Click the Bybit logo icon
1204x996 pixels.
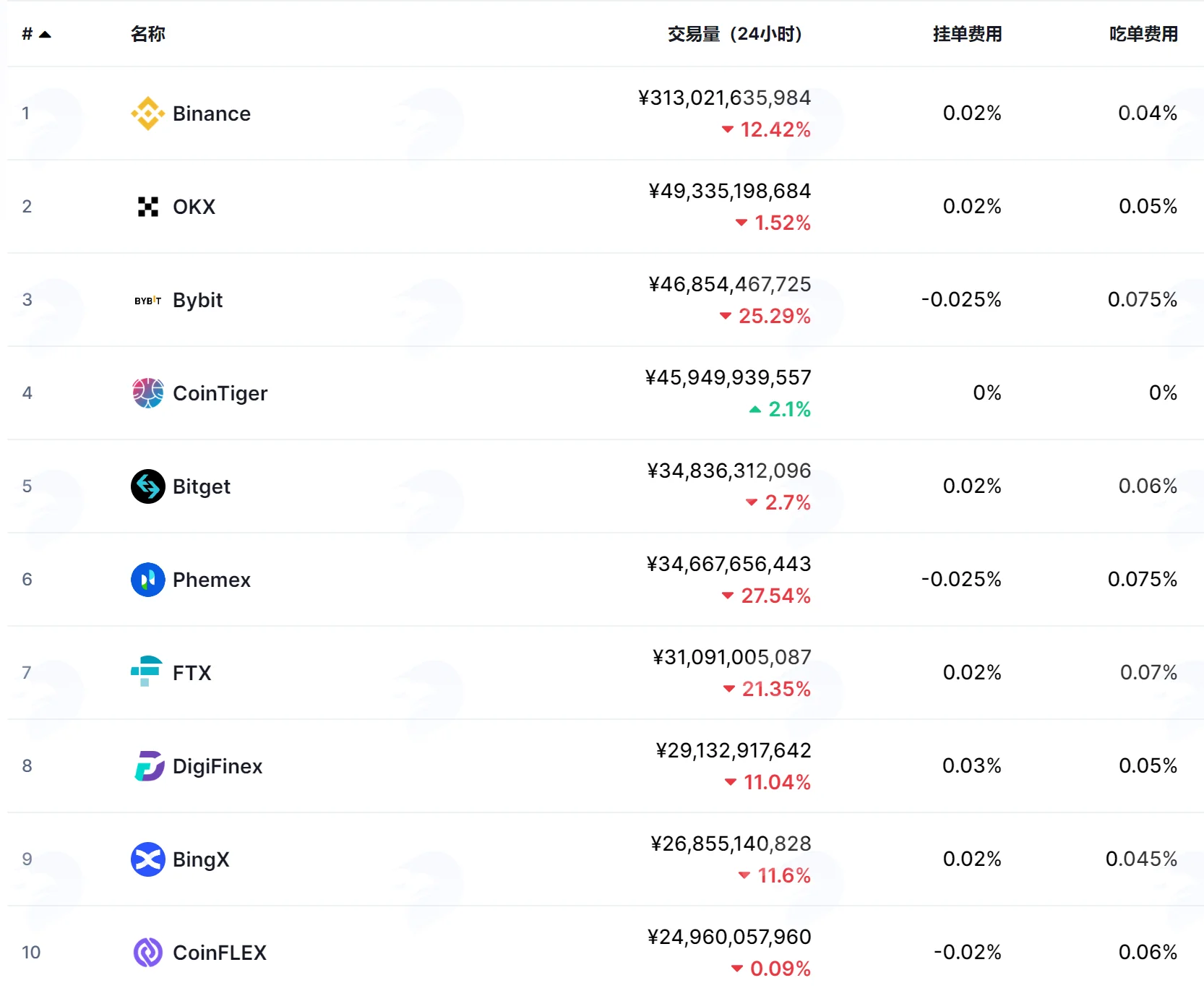click(147, 300)
